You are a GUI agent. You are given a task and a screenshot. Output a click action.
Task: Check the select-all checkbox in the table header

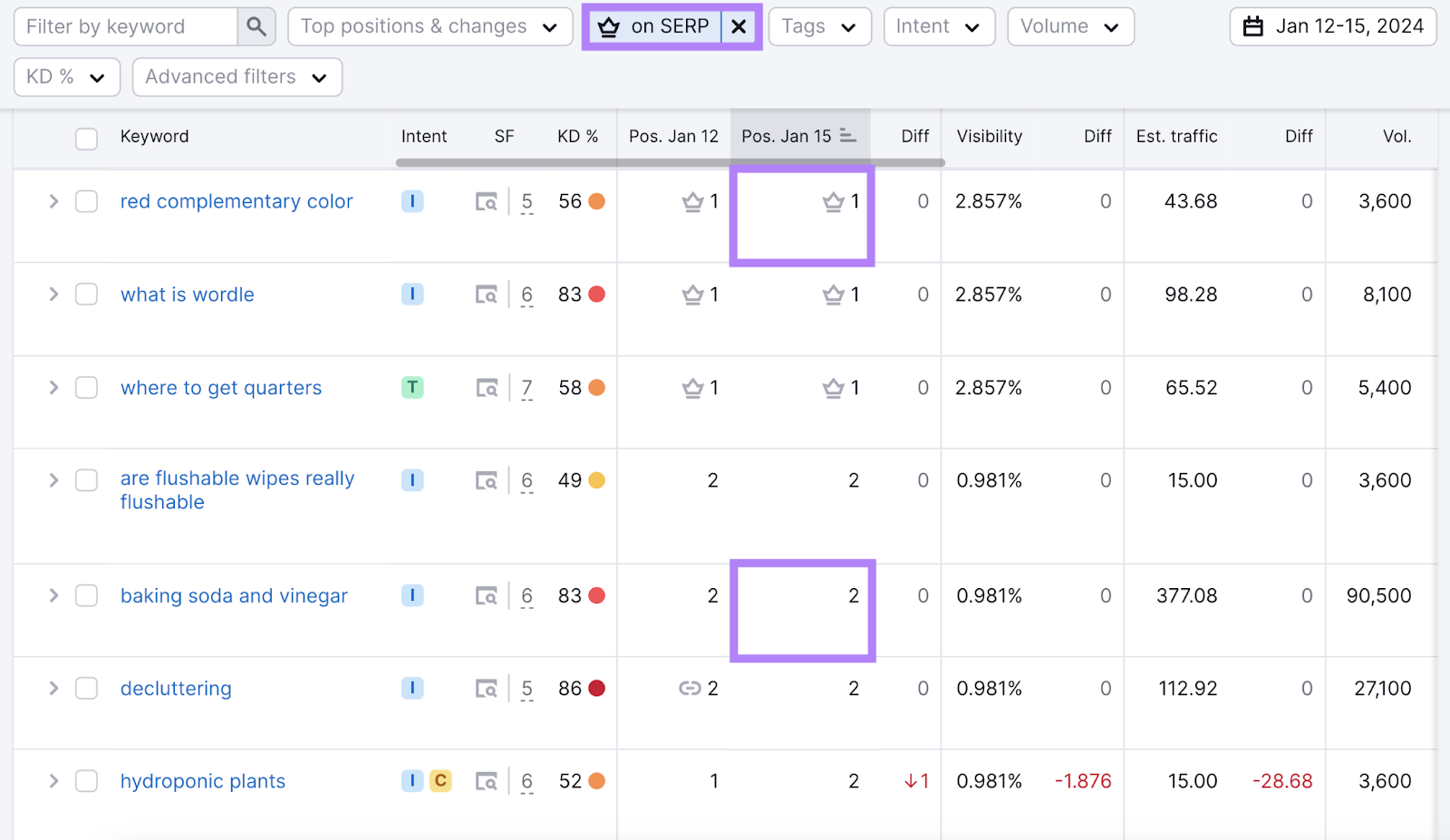pyautogui.click(x=86, y=139)
